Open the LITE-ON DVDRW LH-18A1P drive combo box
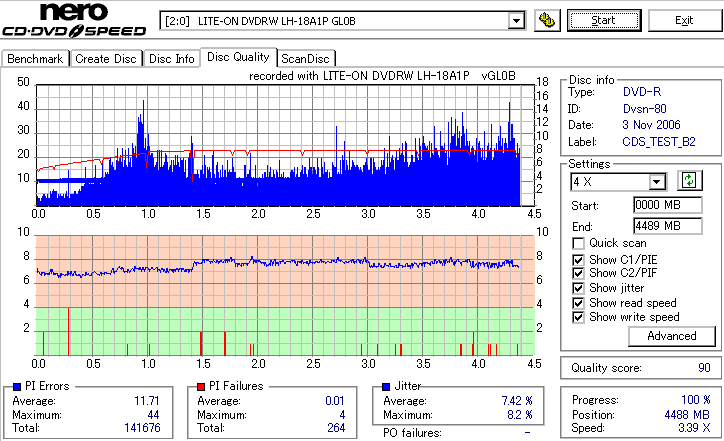The height and width of the screenshot is (441, 724). tap(342, 21)
